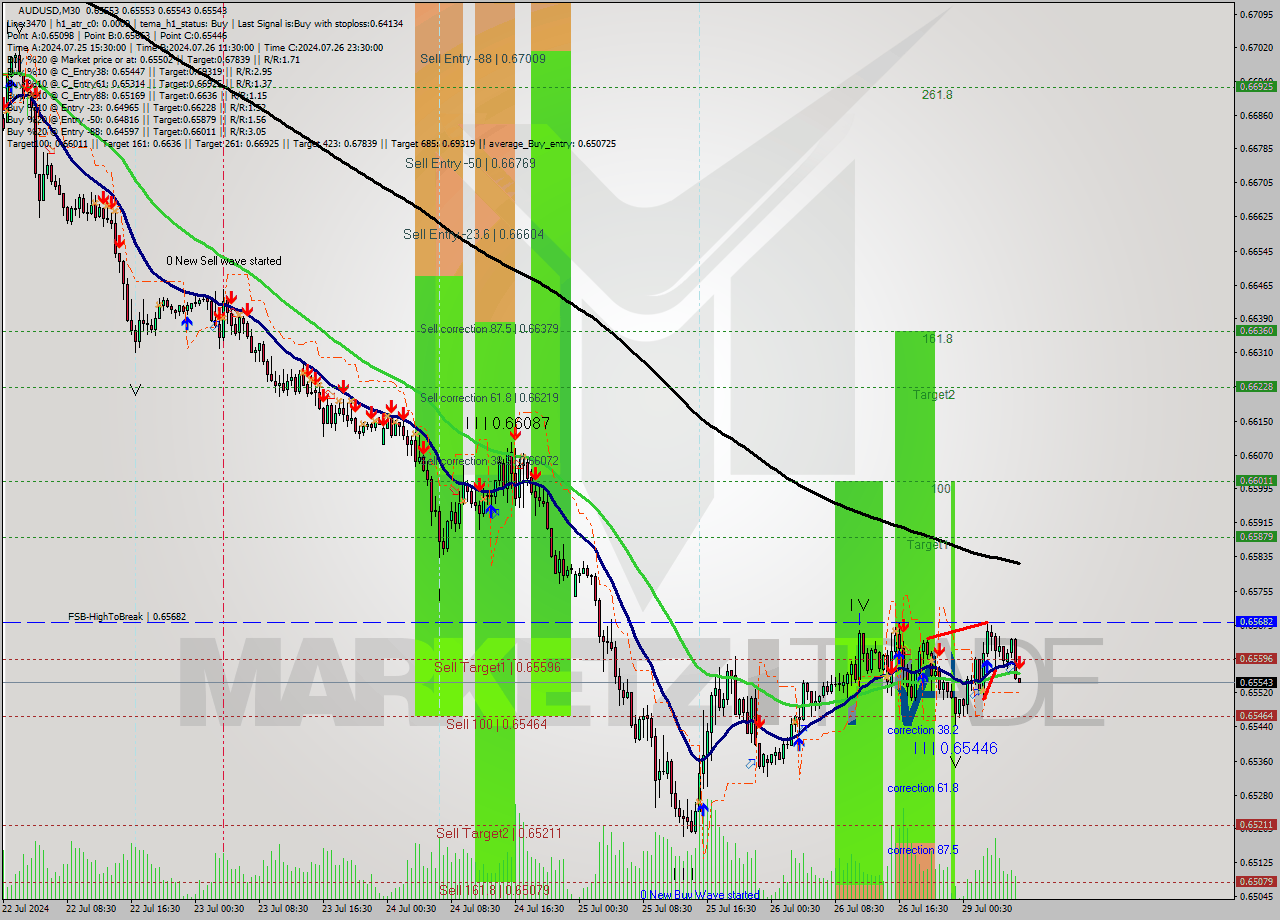Click the red sell arrow above the latest candles

(x=1020, y=664)
